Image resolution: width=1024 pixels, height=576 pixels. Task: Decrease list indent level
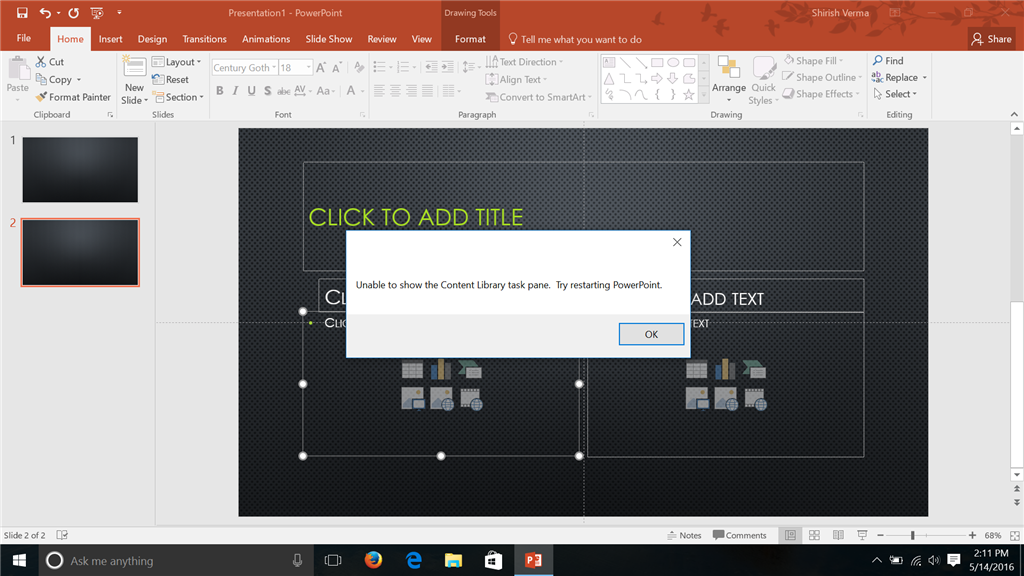click(431, 67)
